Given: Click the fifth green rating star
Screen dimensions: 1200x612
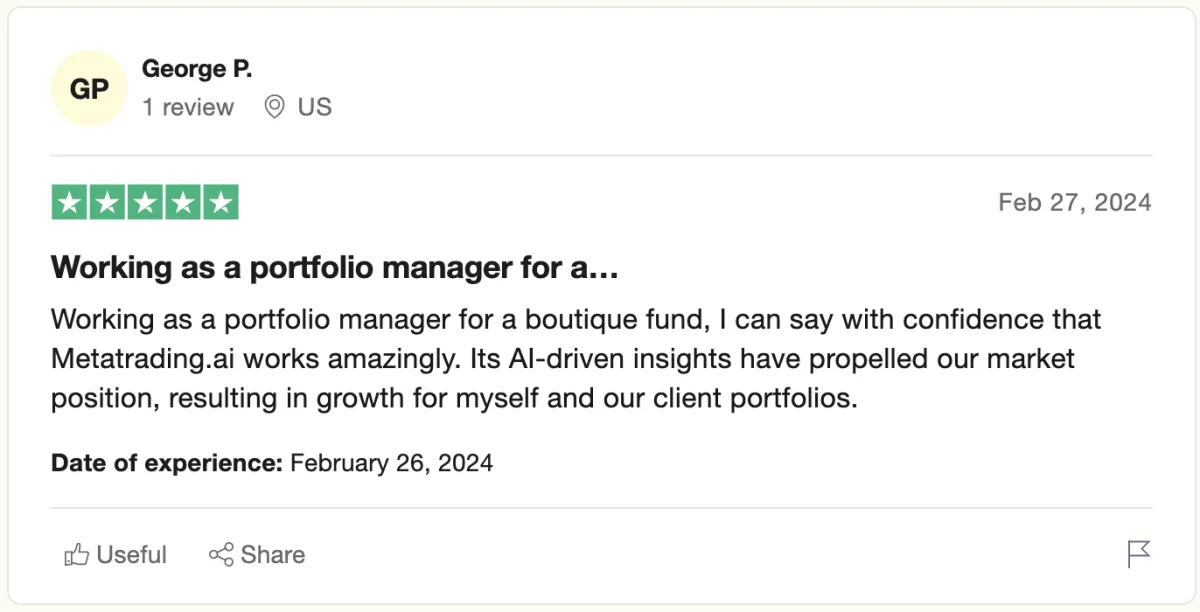Looking at the screenshot, I should [221, 203].
